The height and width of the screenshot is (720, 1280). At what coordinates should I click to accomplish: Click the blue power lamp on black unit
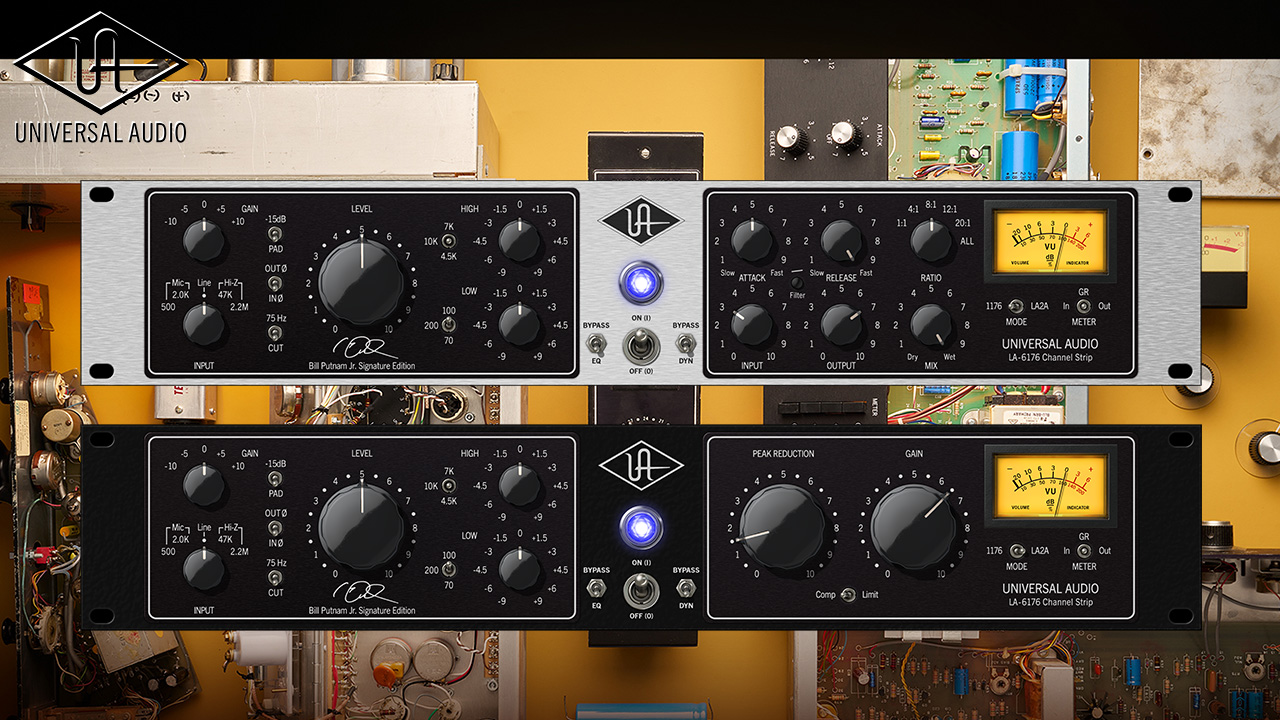641,527
